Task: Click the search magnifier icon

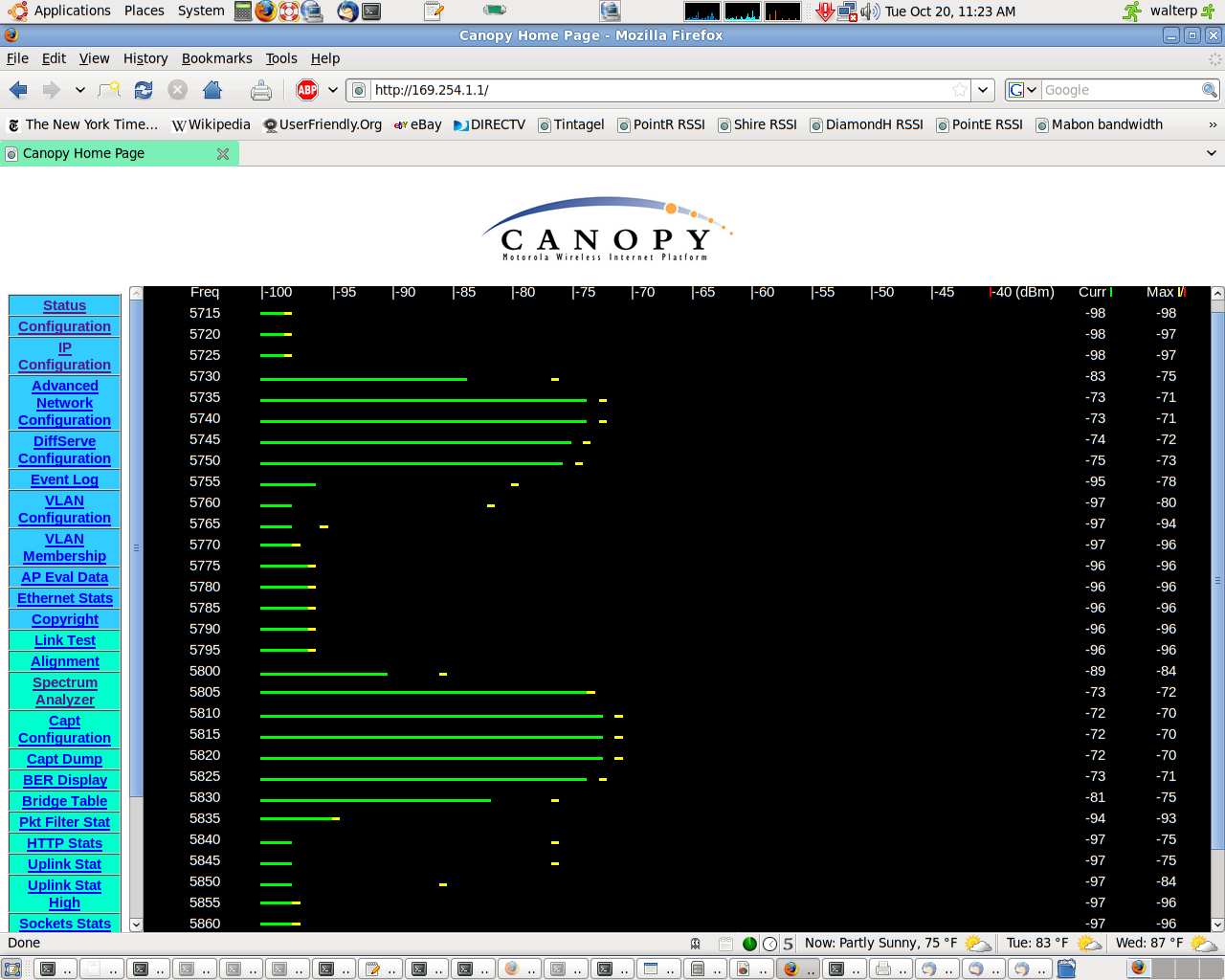Action: (1210, 90)
